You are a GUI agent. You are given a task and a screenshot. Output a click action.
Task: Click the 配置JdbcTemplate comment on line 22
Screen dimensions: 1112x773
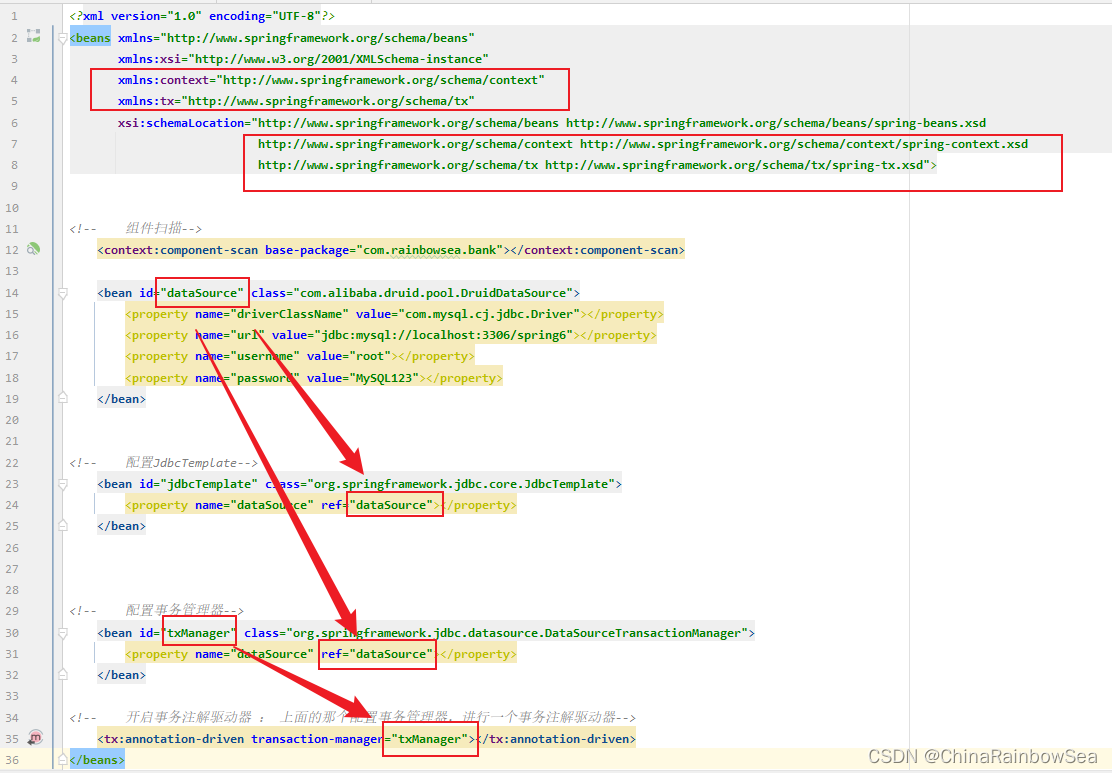[x=164, y=462]
